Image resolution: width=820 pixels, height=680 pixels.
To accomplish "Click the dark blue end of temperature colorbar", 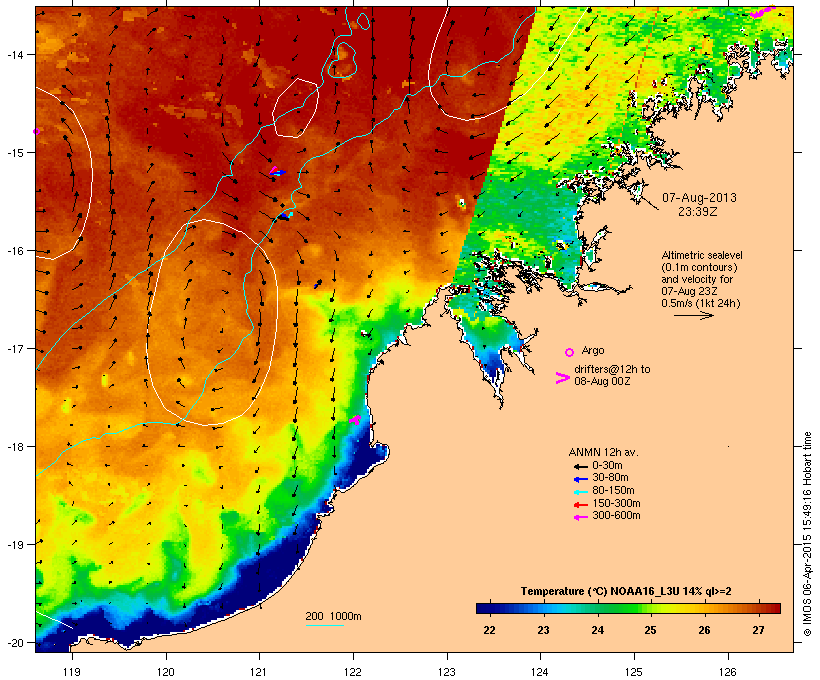I will (x=482, y=608).
